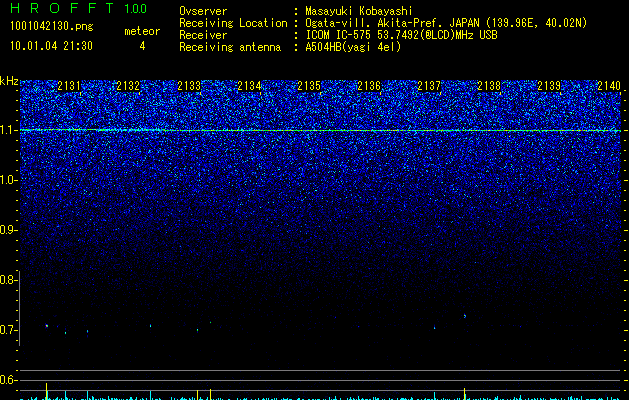Click the Receiving Location label
This screenshot has width=629, height=400.
coord(233,23)
